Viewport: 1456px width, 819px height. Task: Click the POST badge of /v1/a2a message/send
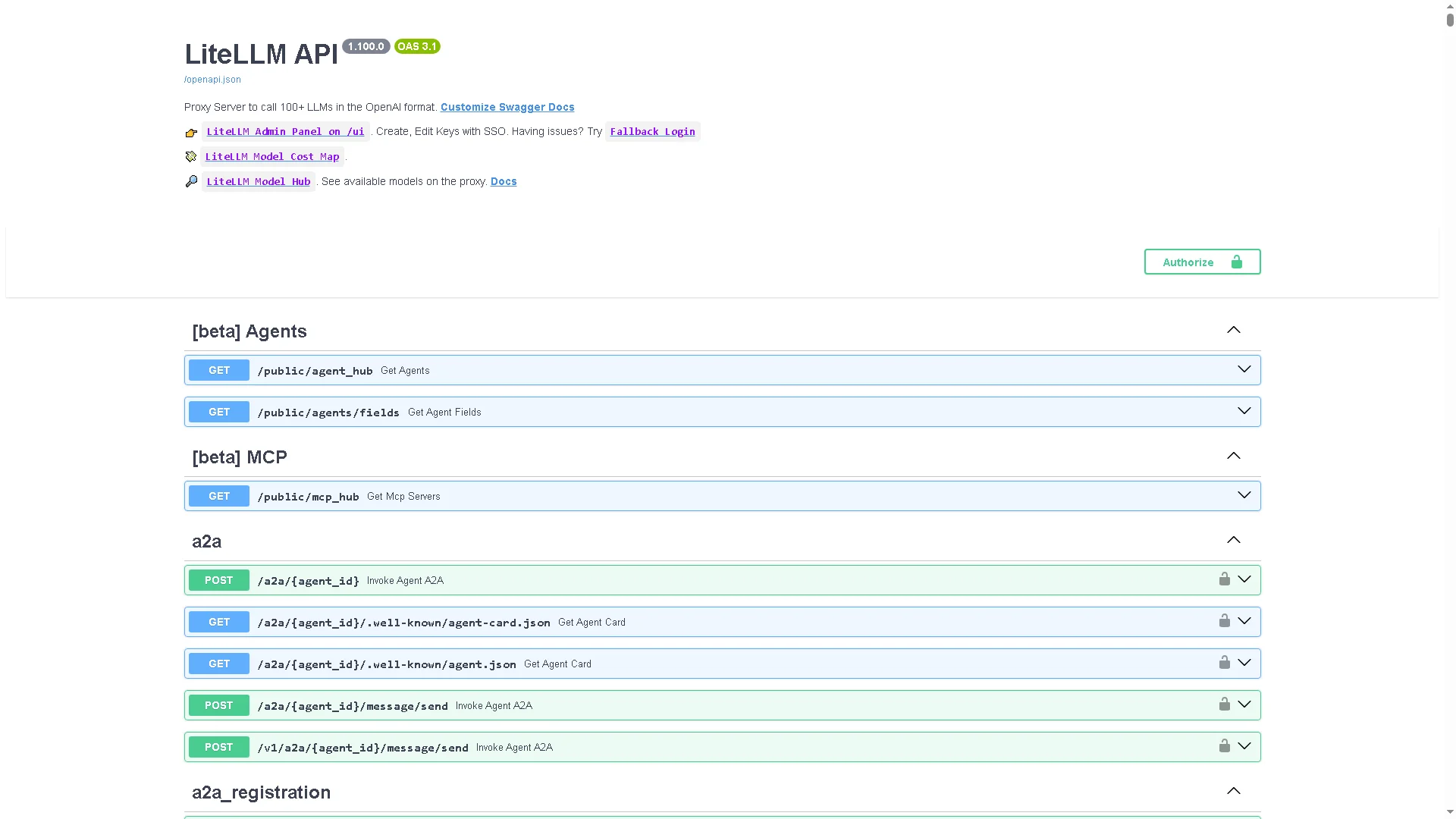219,747
